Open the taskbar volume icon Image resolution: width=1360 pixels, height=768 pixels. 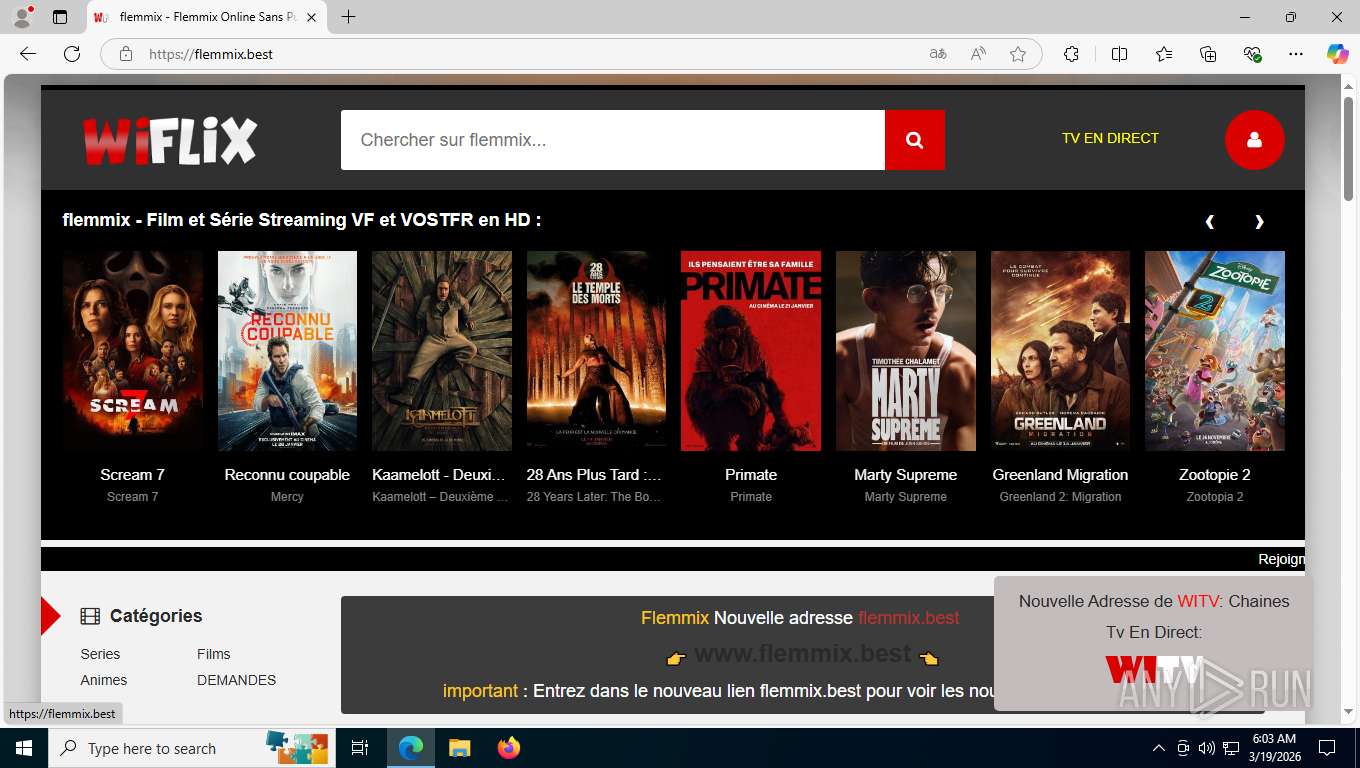pos(1206,748)
